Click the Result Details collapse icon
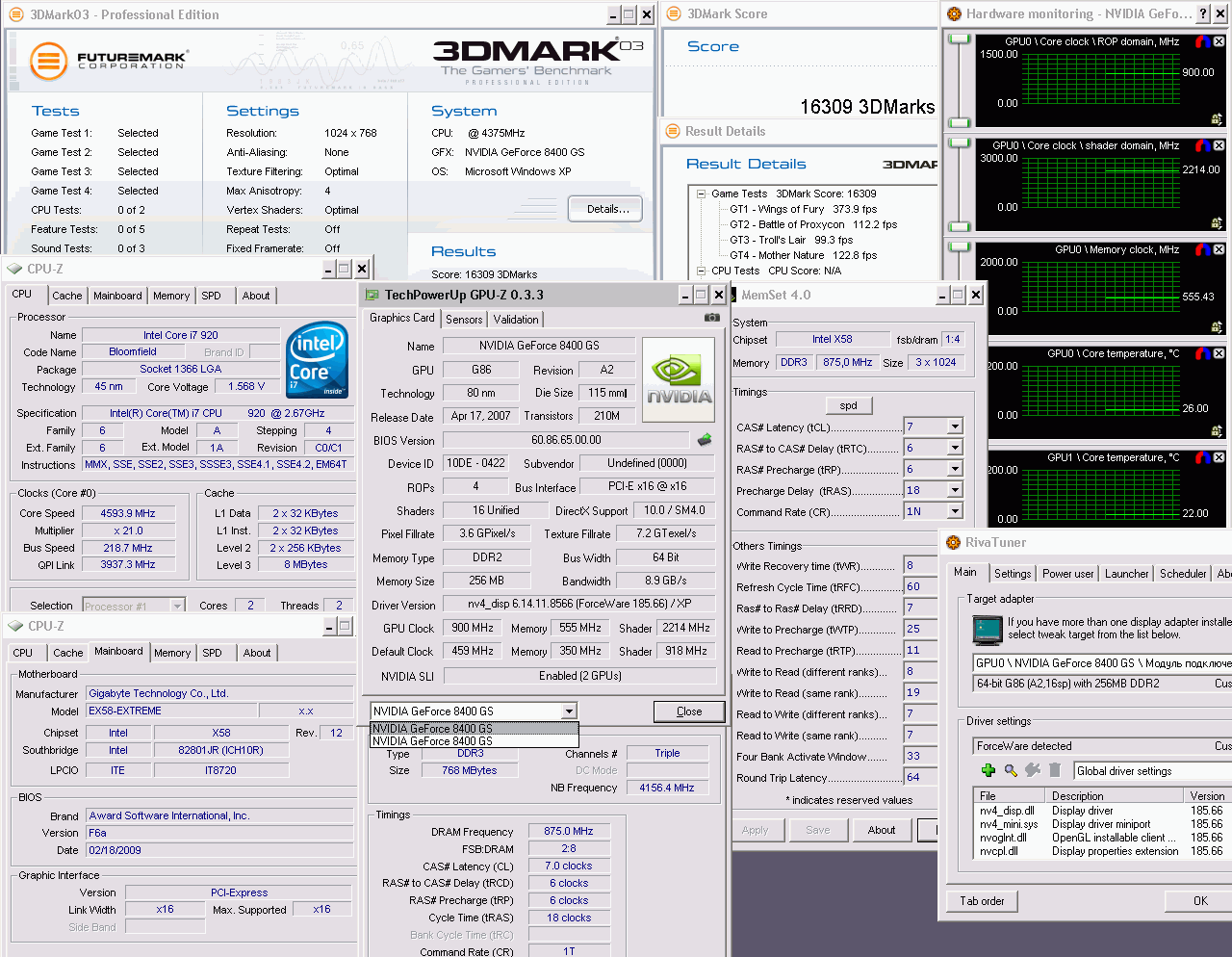Viewport: 1232px width, 957px height. tap(672, 131)
